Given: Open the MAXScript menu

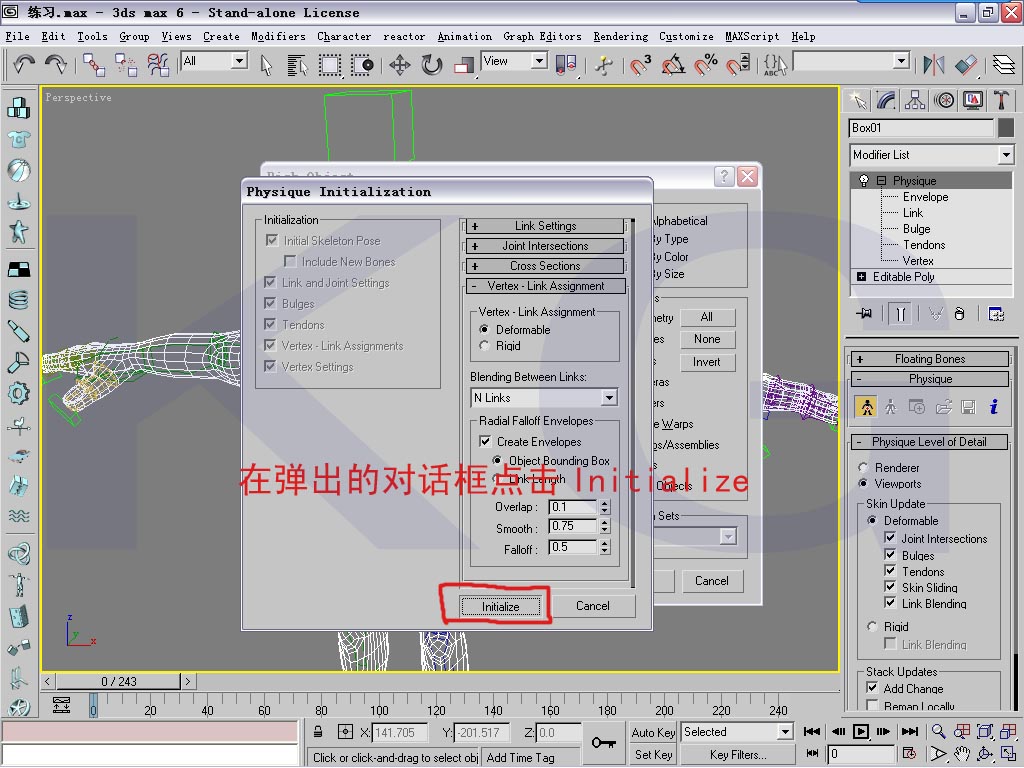Looking at the screenshot, I should [x=752, y=37].
